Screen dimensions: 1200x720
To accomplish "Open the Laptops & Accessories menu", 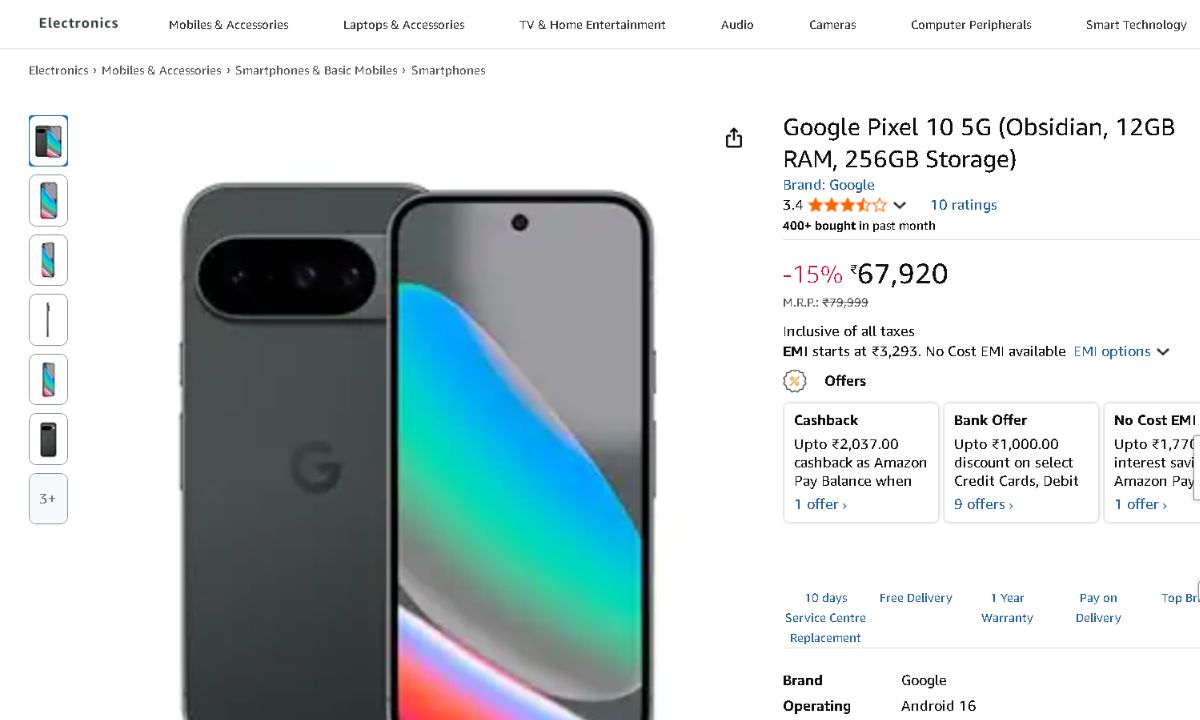I will tap(403, 25).
